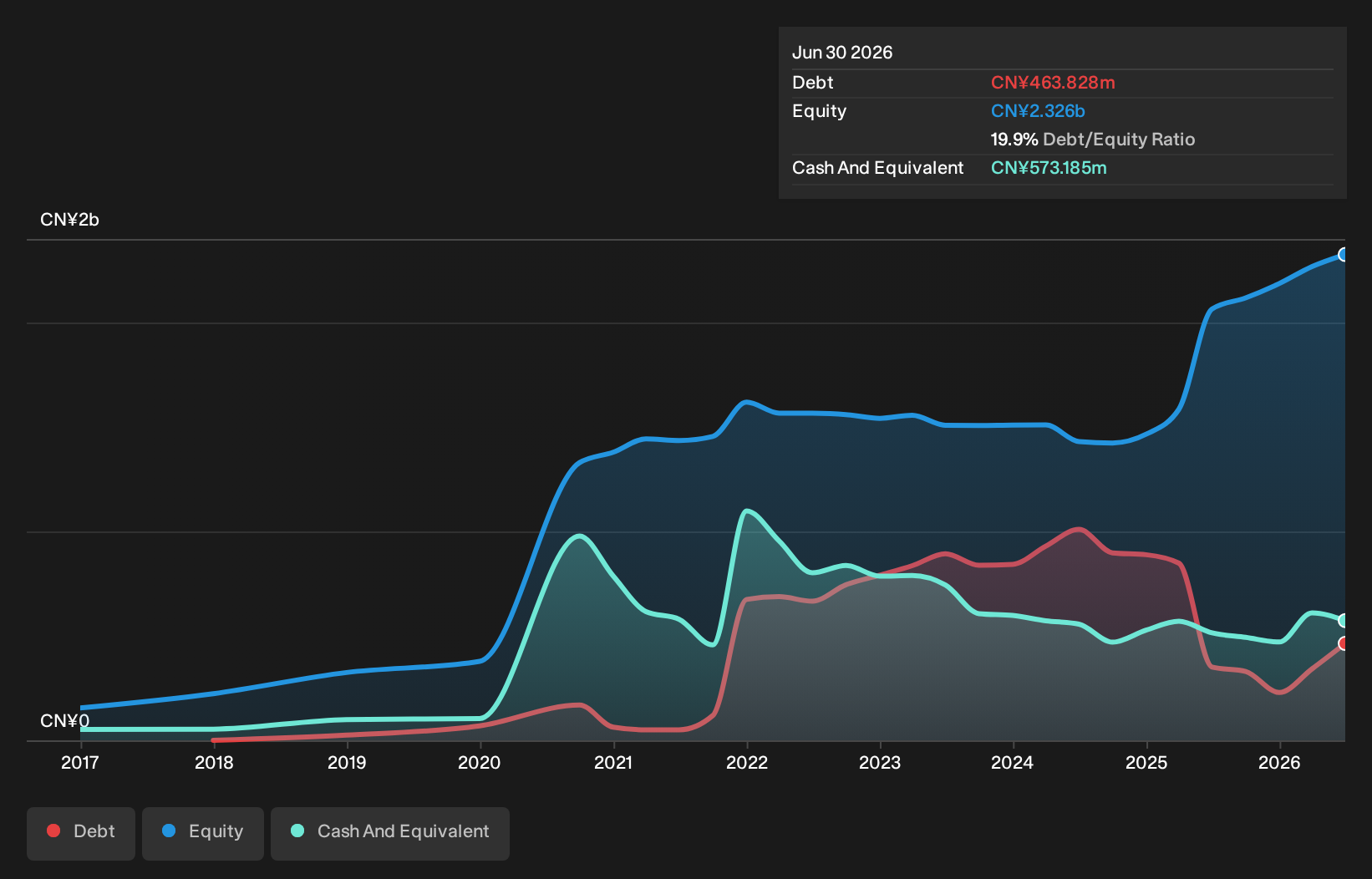Click the 2019 x-axis label

[x=347, y=762]
